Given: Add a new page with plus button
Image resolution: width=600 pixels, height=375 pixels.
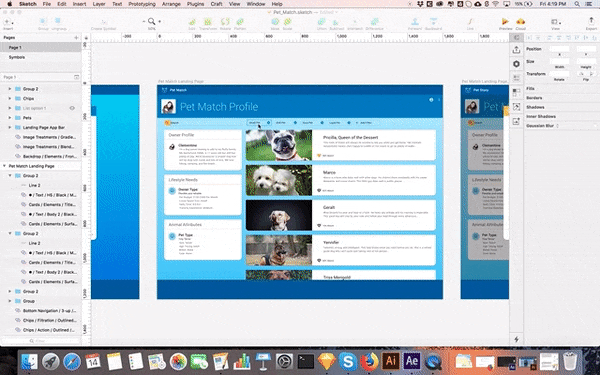Looking at the screenshot, I should 76,38.
